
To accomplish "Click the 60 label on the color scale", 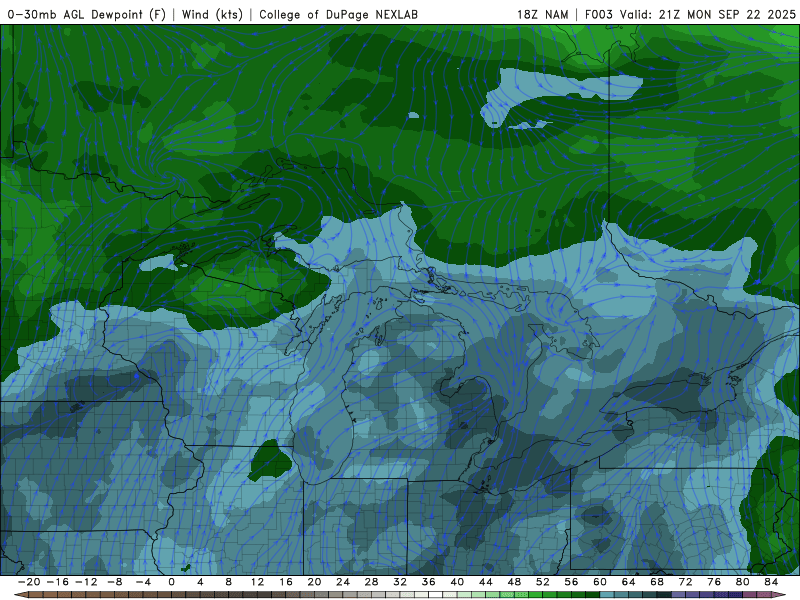I will pyautogui.click(x=600, y=582).
